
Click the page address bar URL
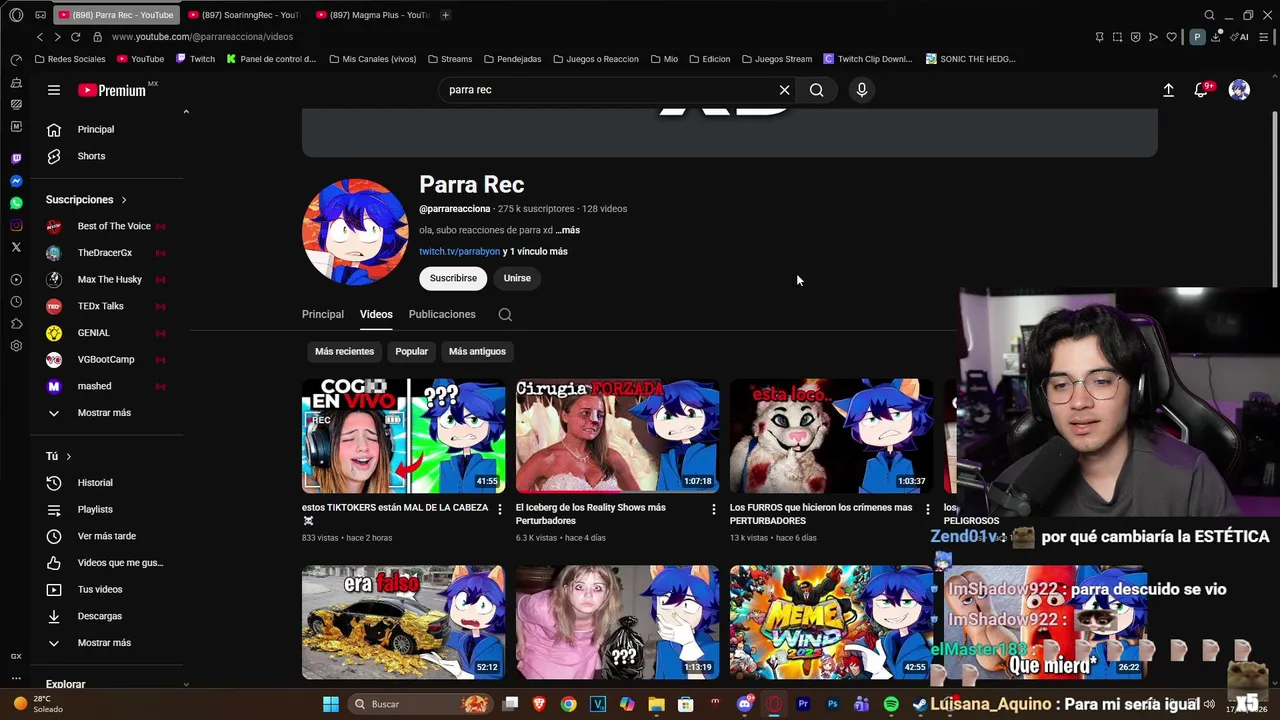(x=203, y=37)
